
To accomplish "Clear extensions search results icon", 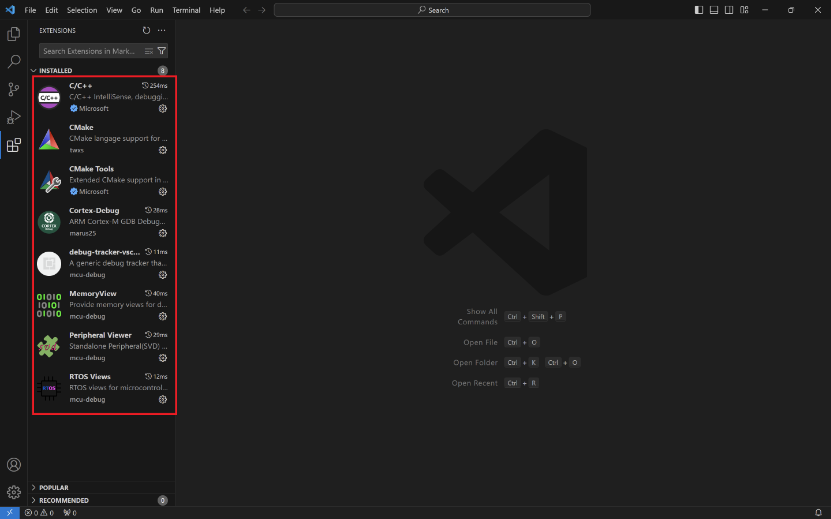I will click(x=149, y=51).
